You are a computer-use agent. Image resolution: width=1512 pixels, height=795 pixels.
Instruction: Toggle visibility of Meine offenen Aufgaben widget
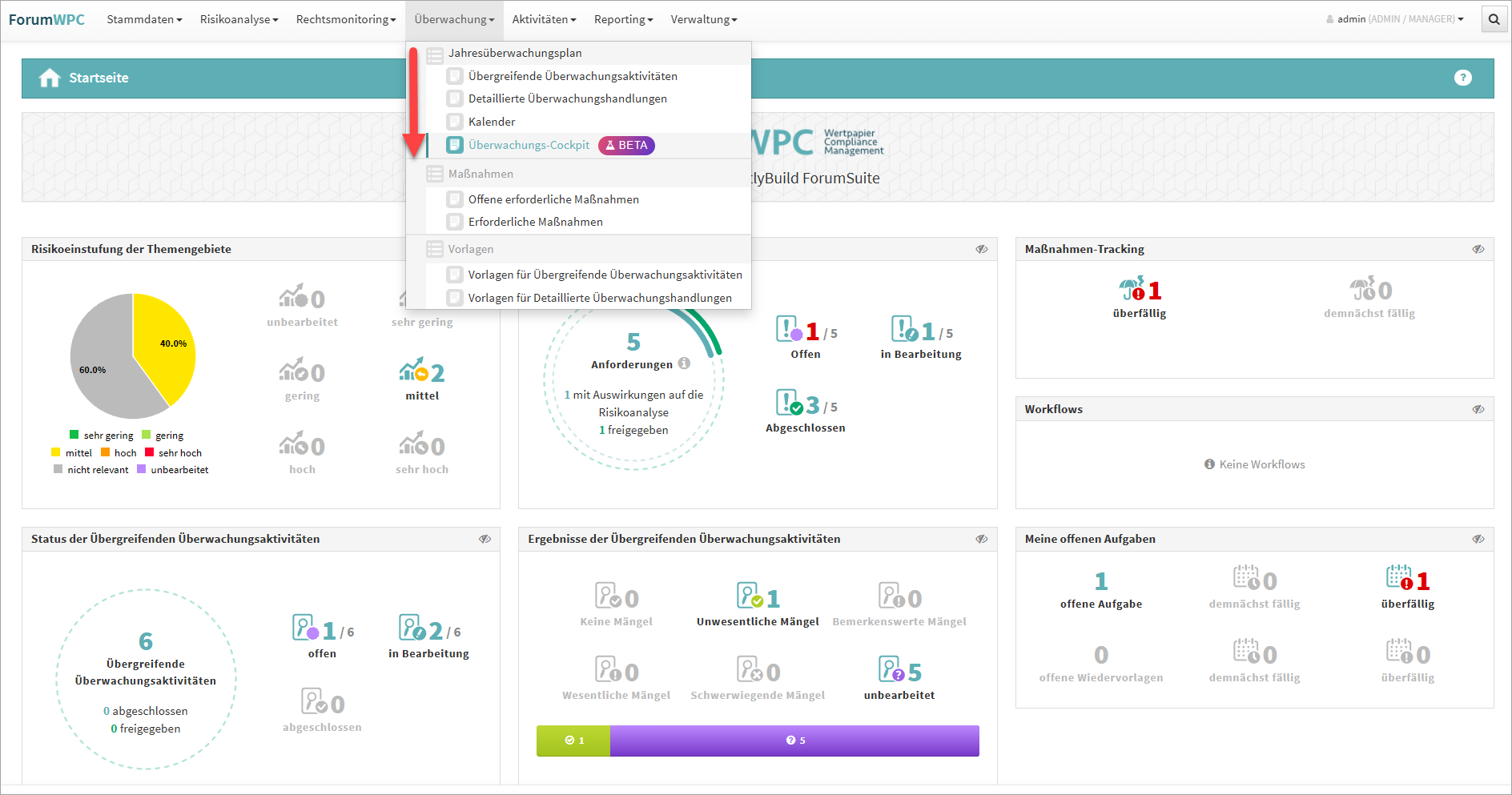[1478, 539]
